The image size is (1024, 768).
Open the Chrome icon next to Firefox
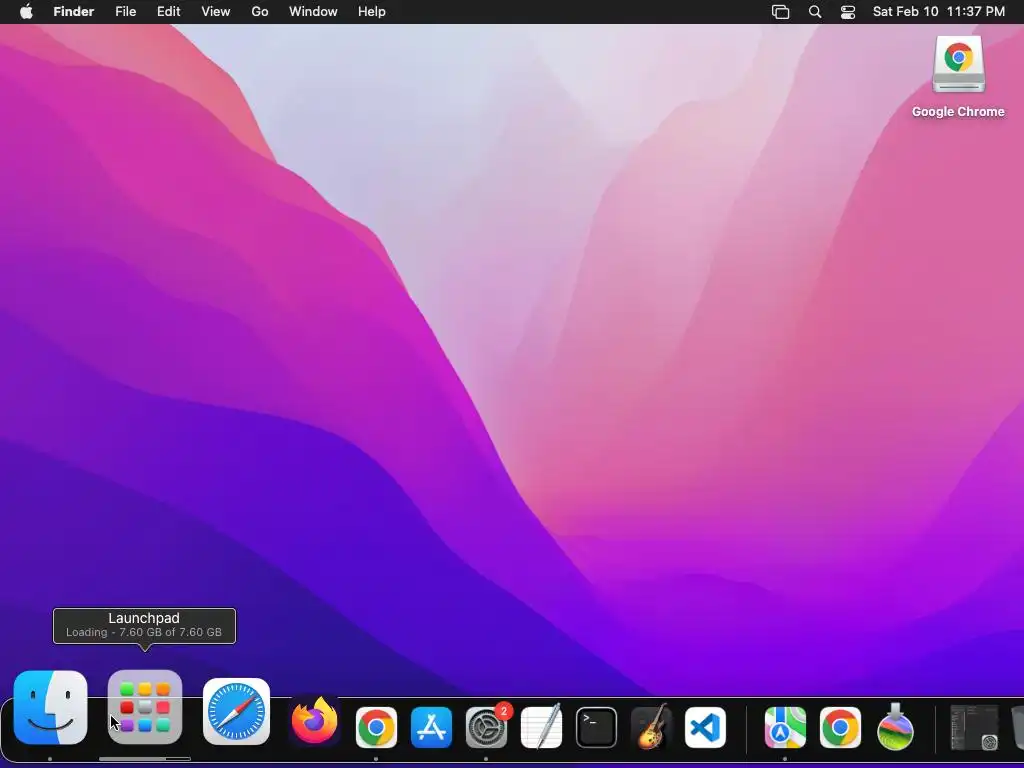pyautogui.click(x=376, y=727)
